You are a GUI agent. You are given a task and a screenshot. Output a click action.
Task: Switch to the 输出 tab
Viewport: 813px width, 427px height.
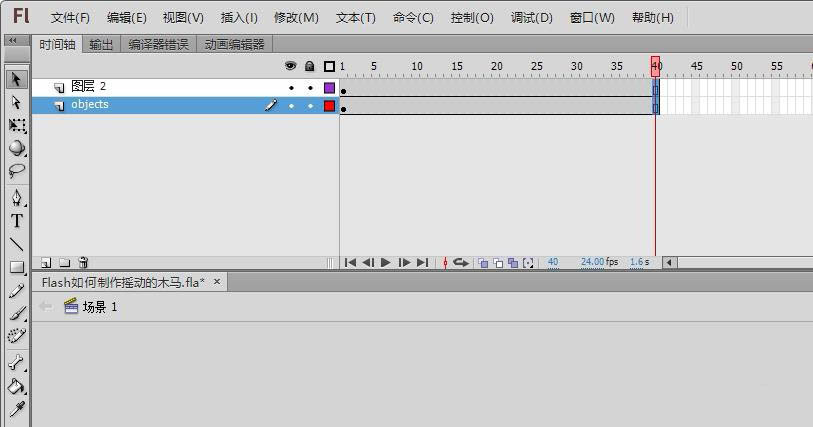click(x=101, y=45)
